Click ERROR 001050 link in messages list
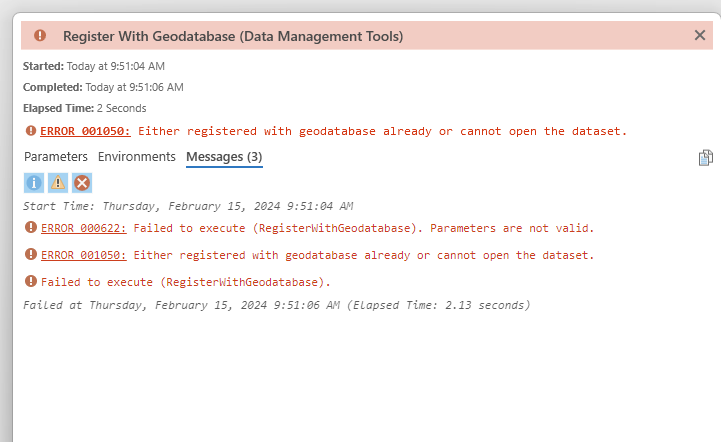 [83, 255]
